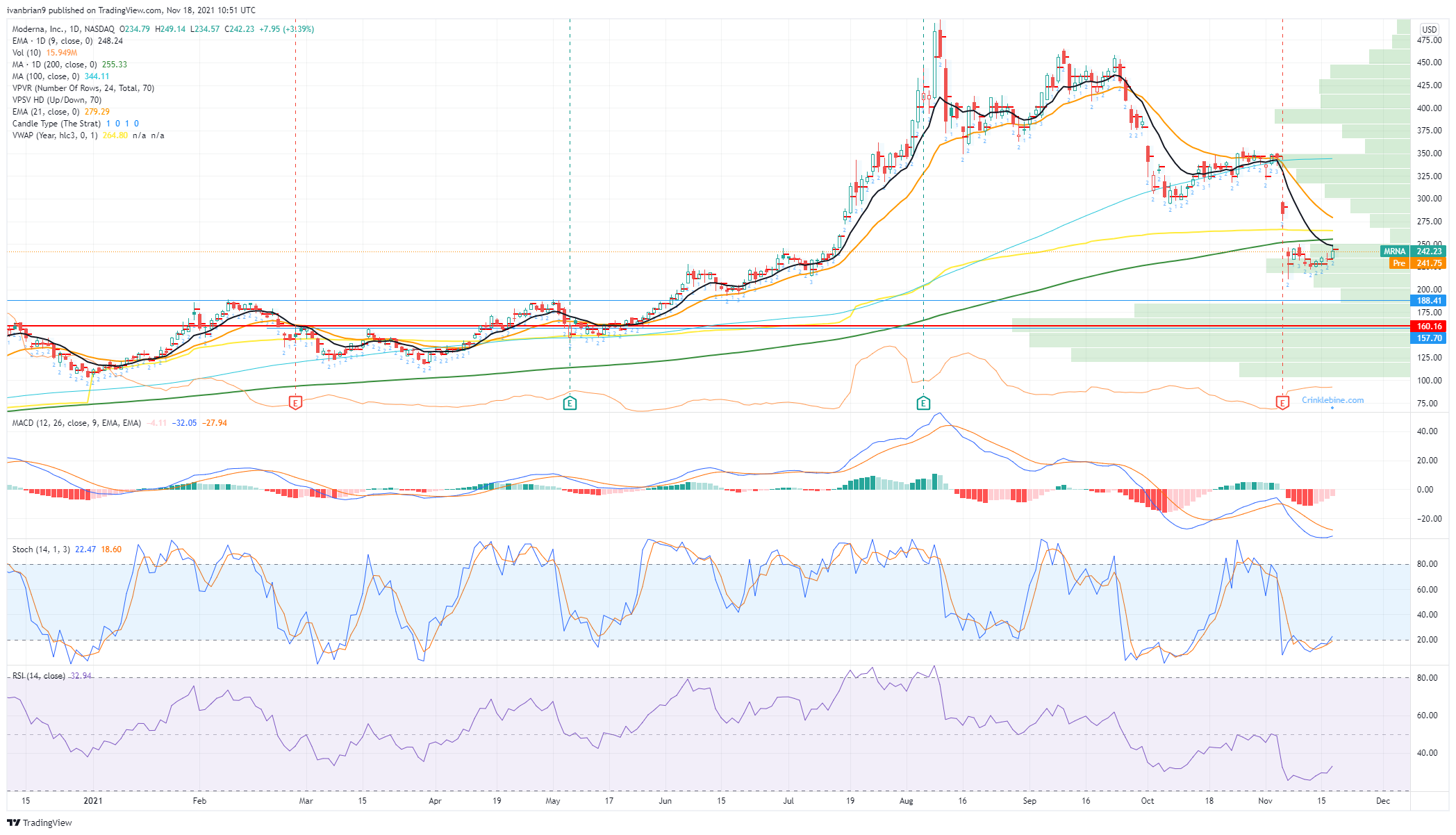This screenshot has width=1456, height=835.
Task: Click the Apr label on time axis
Action: pos(435,801)
